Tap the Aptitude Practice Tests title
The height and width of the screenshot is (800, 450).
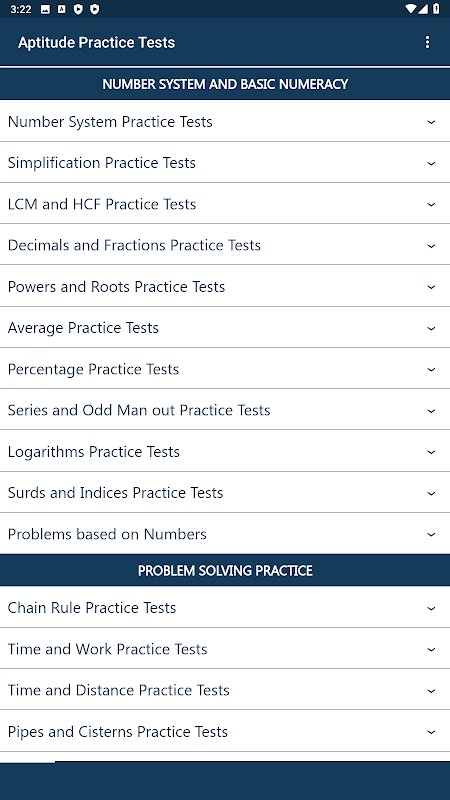[96, 42]
